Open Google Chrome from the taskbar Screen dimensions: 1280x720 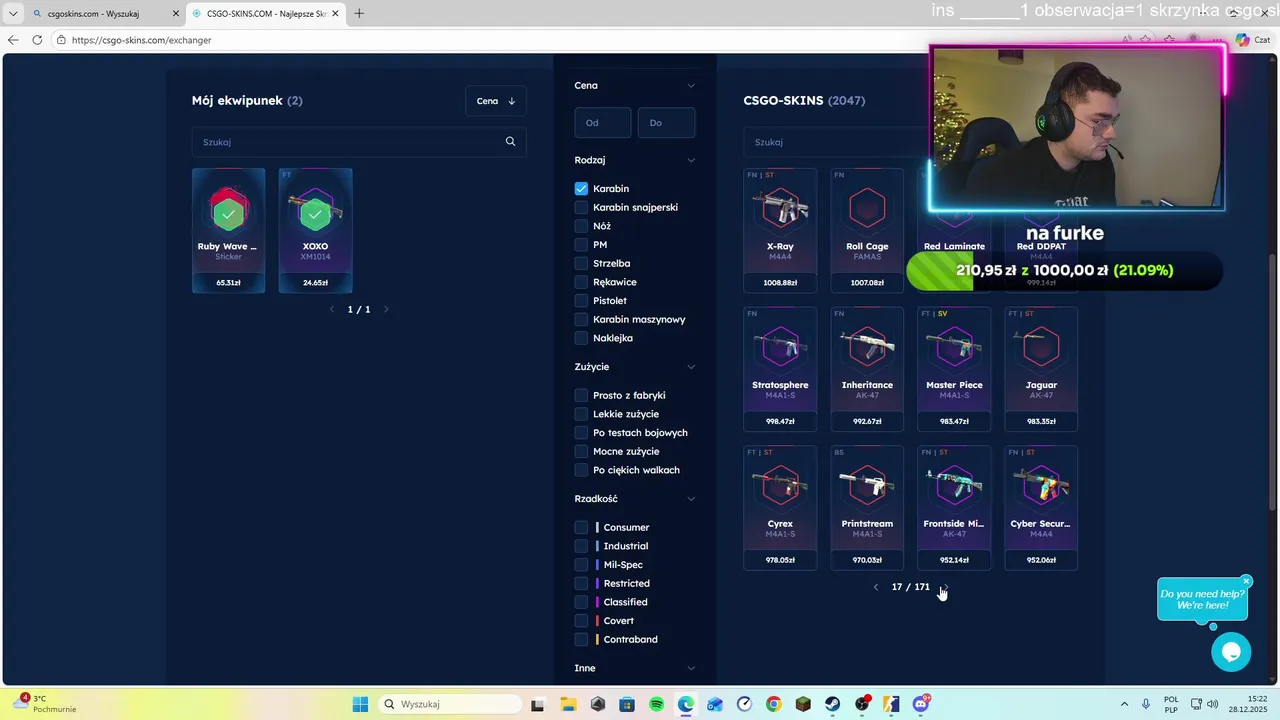774,704
